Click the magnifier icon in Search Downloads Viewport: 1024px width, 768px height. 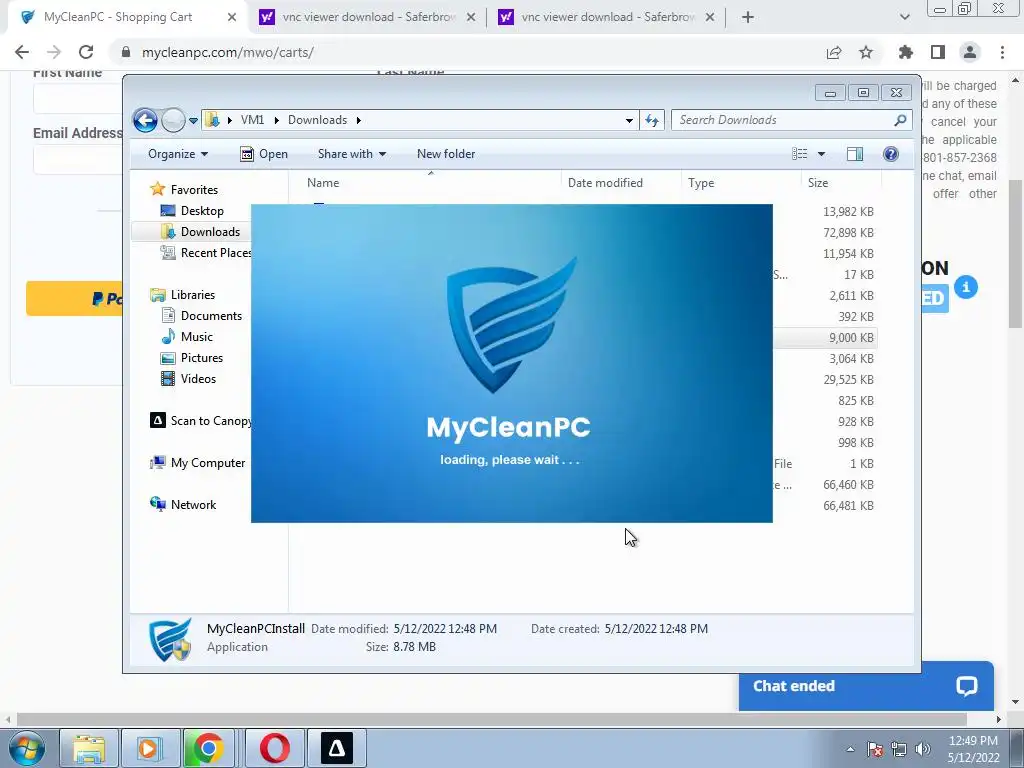coord(901,120)
